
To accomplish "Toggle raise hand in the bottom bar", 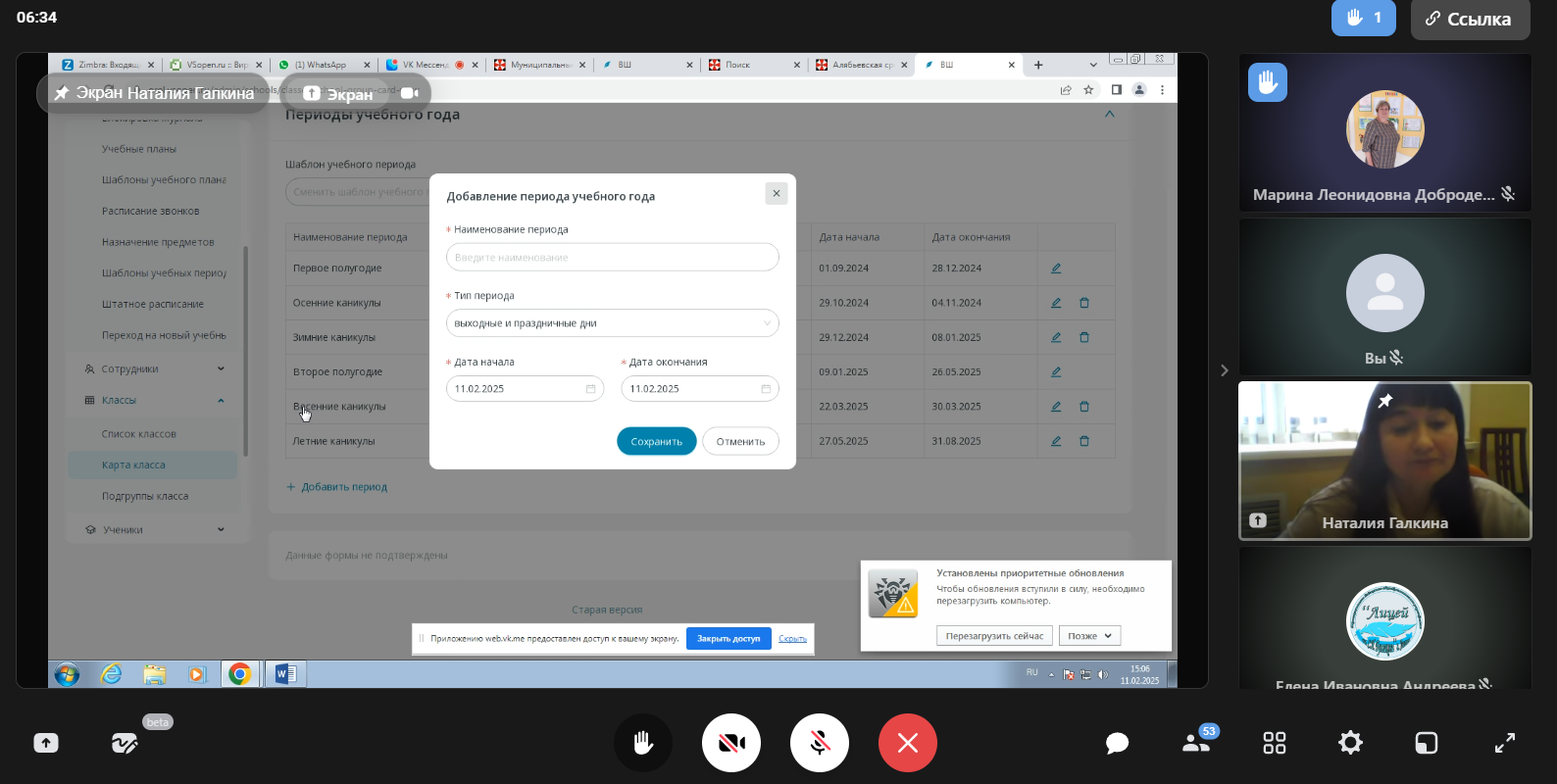I will click(x=643, y=743).
